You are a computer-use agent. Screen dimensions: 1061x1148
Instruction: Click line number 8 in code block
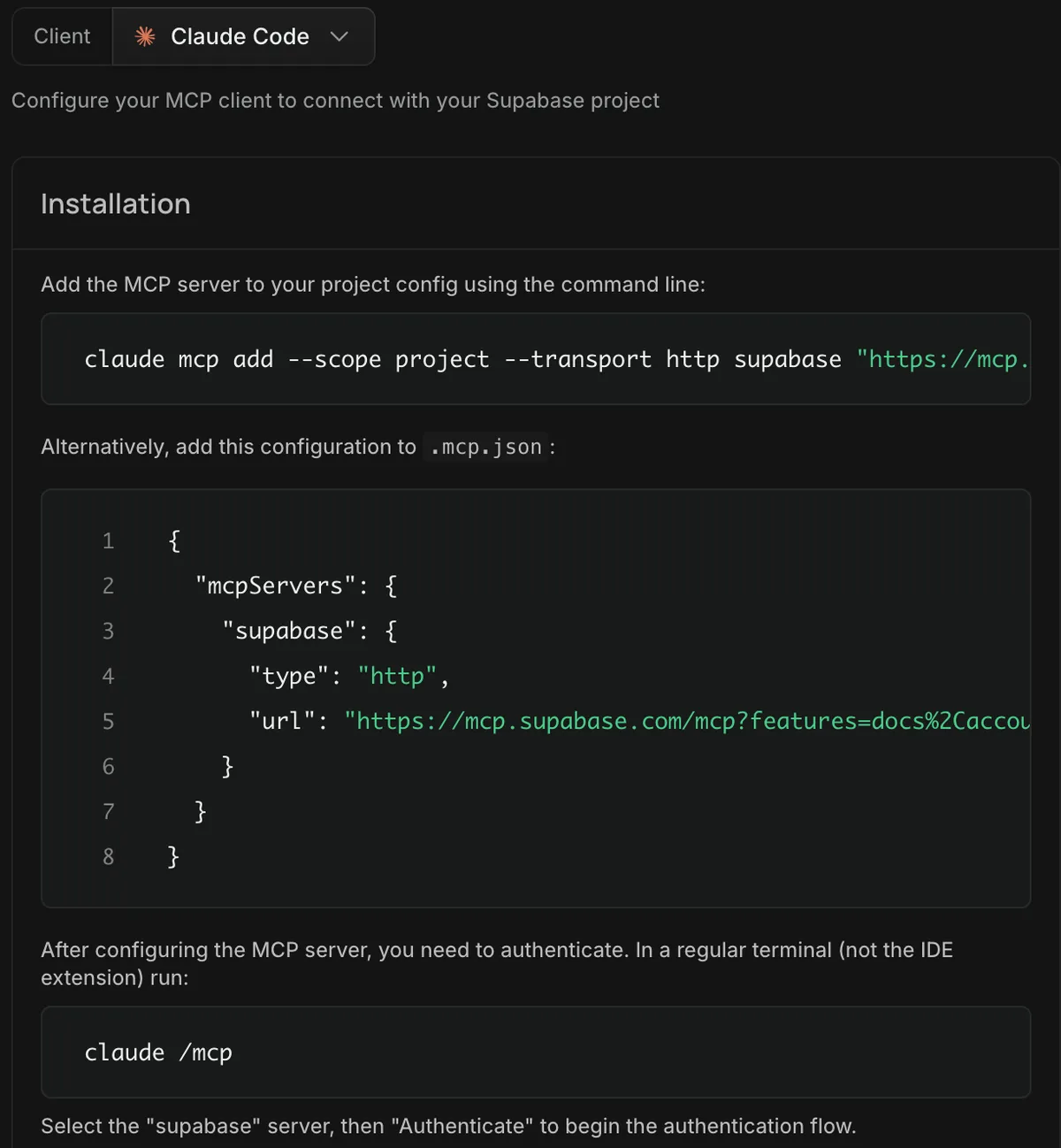click(x=108, y=856)
